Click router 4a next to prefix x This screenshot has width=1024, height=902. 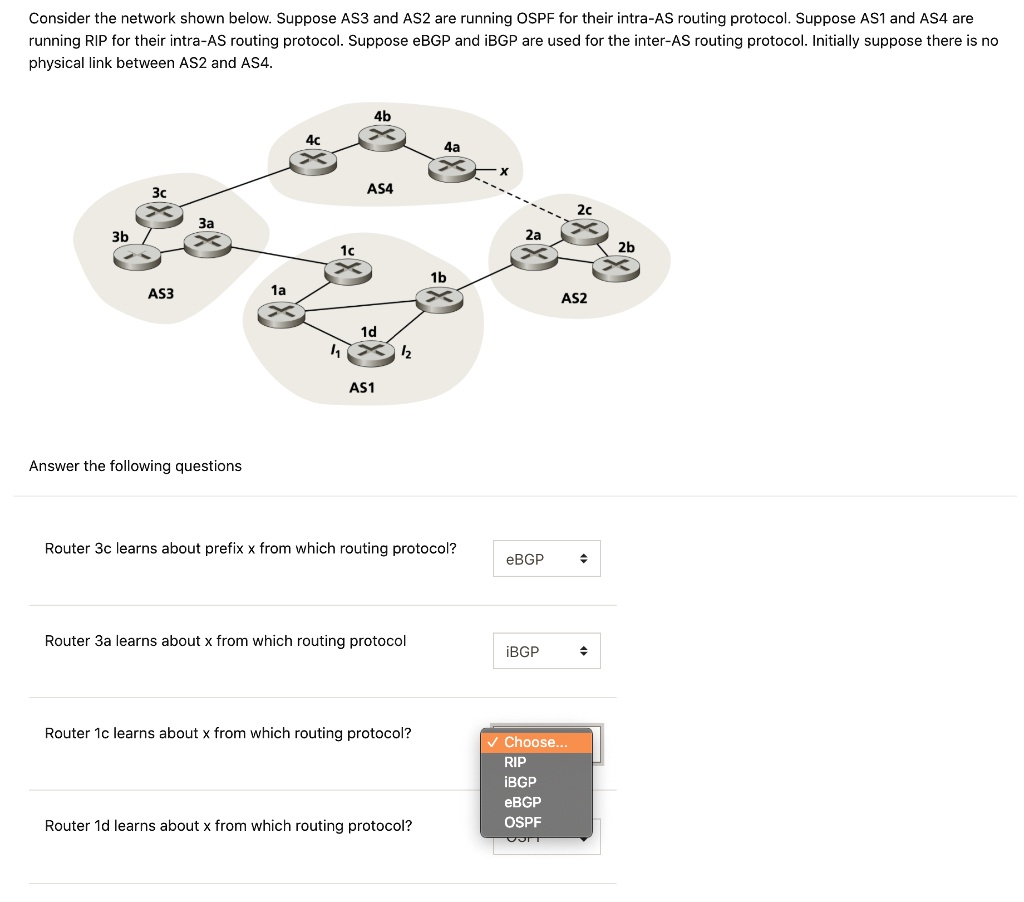(451, 167)
